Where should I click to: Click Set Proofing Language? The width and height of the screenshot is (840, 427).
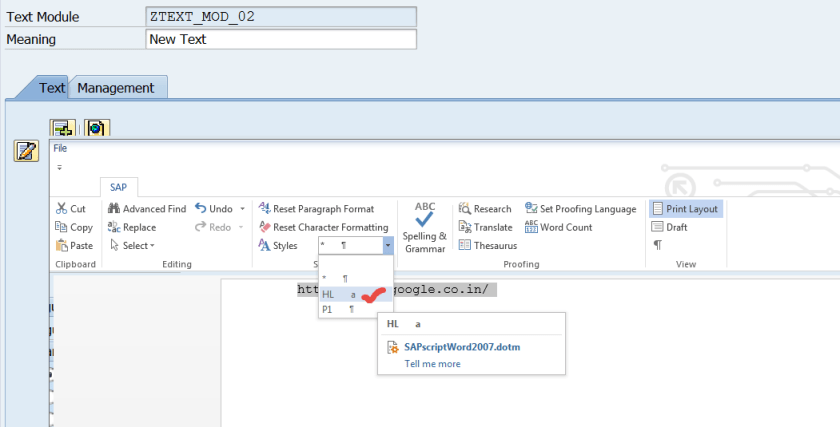point(581,208)
